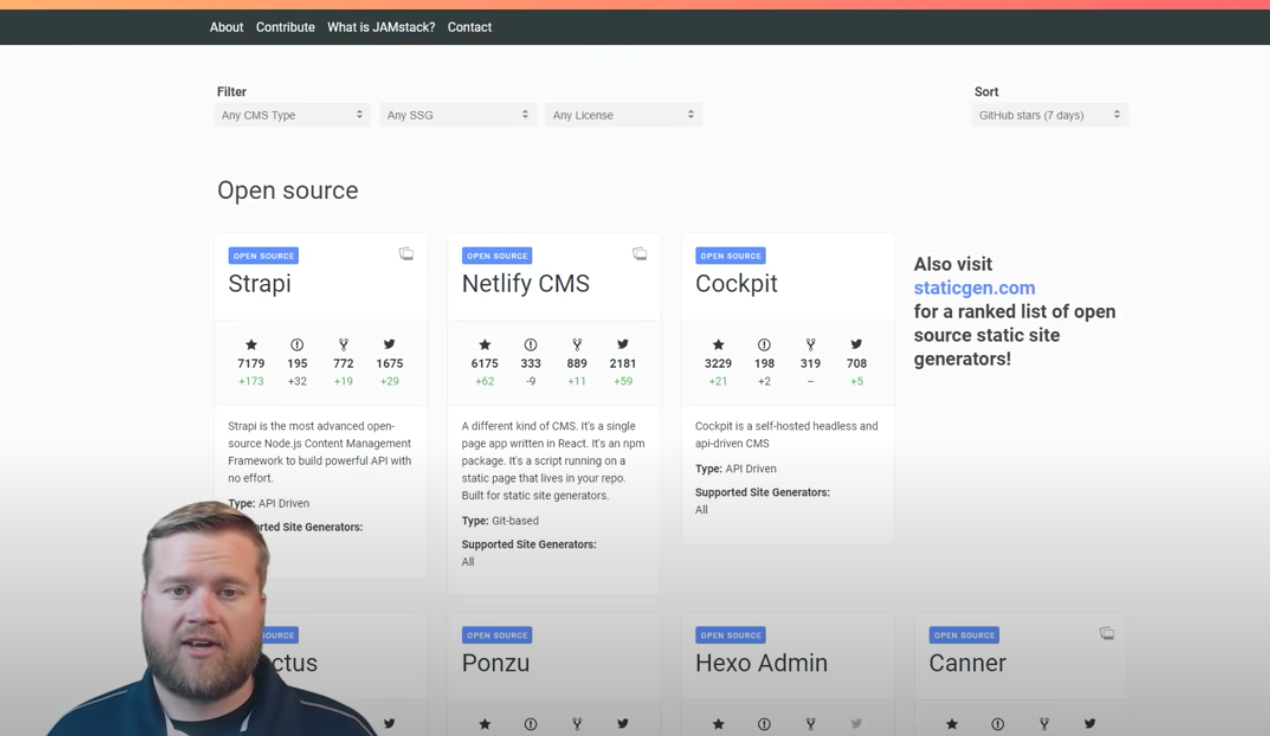The height and width of the screenshot is (736, 1270).
Task: Click the Strapi OPEN SOURCE badge
Action: [x=263, y=256]
